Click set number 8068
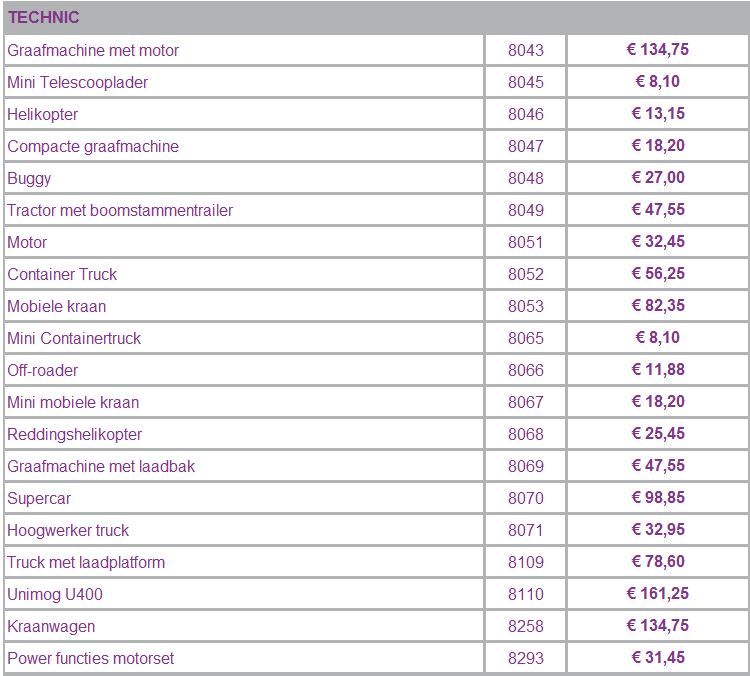This screenshot has height=676, width=750. (x=526, y=435)
